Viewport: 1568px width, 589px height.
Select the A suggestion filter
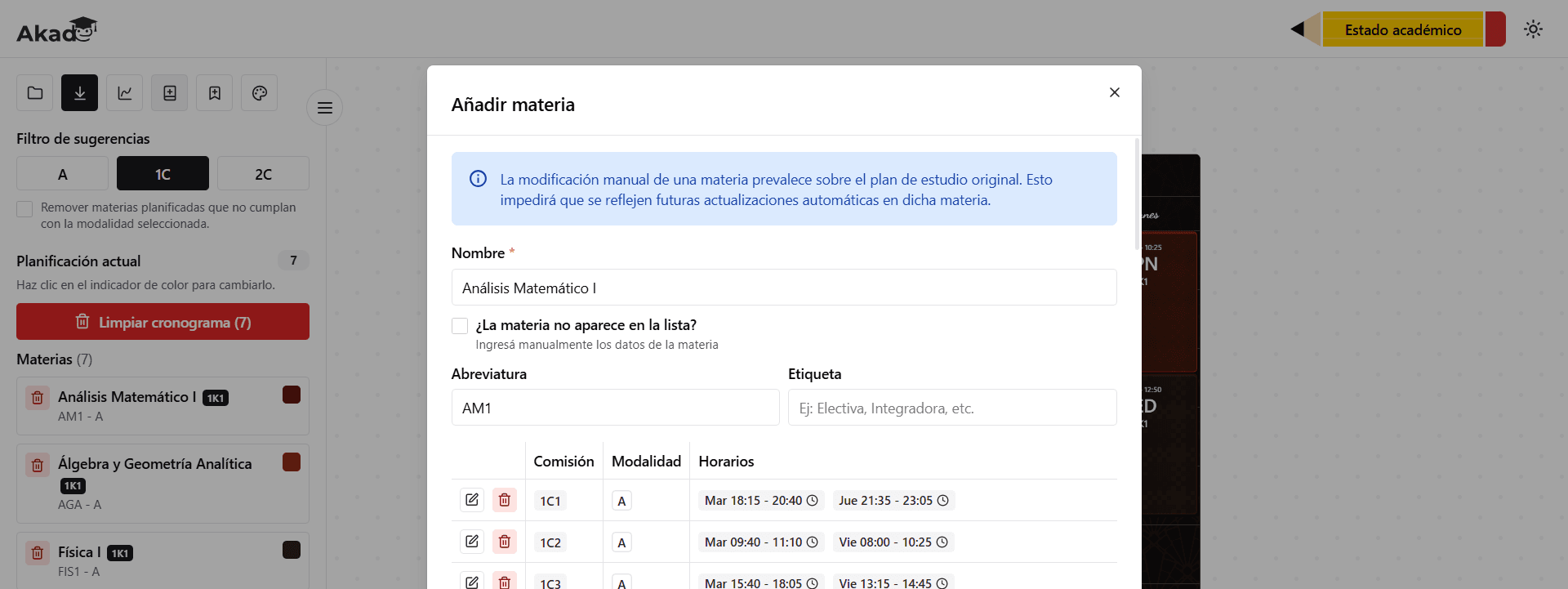(x=63, y=174)
